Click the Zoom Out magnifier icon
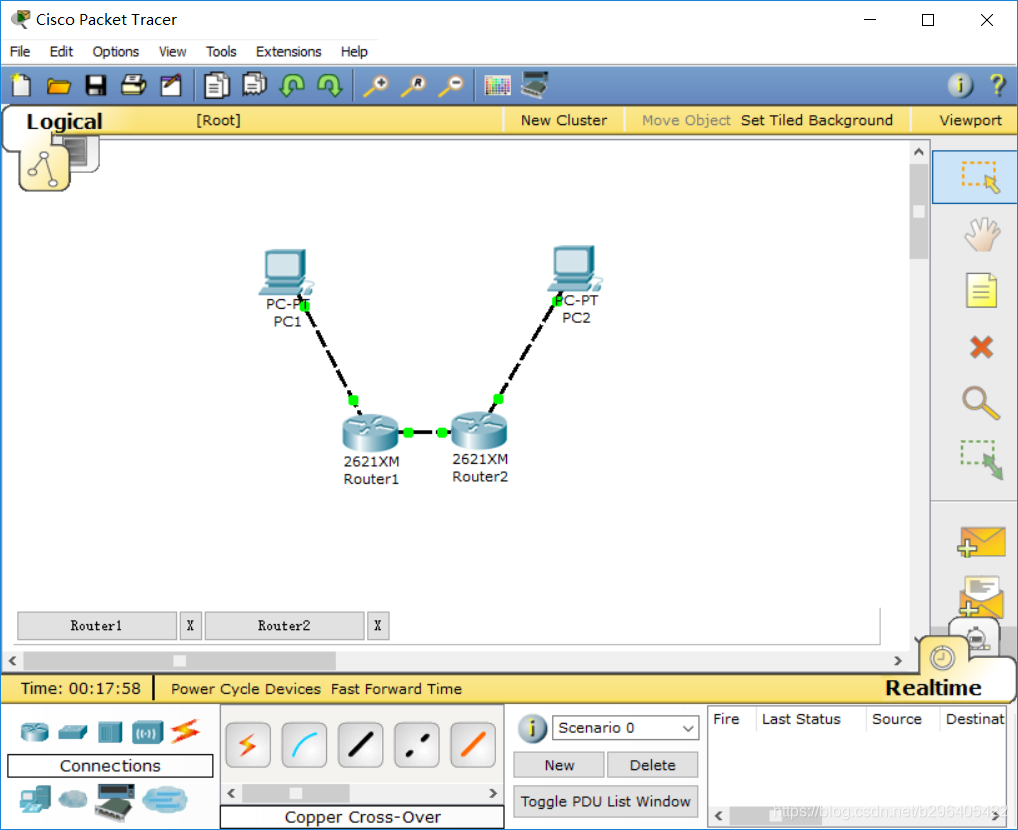Viewport: 1018px width, 830px height. (x=451, y=86)
